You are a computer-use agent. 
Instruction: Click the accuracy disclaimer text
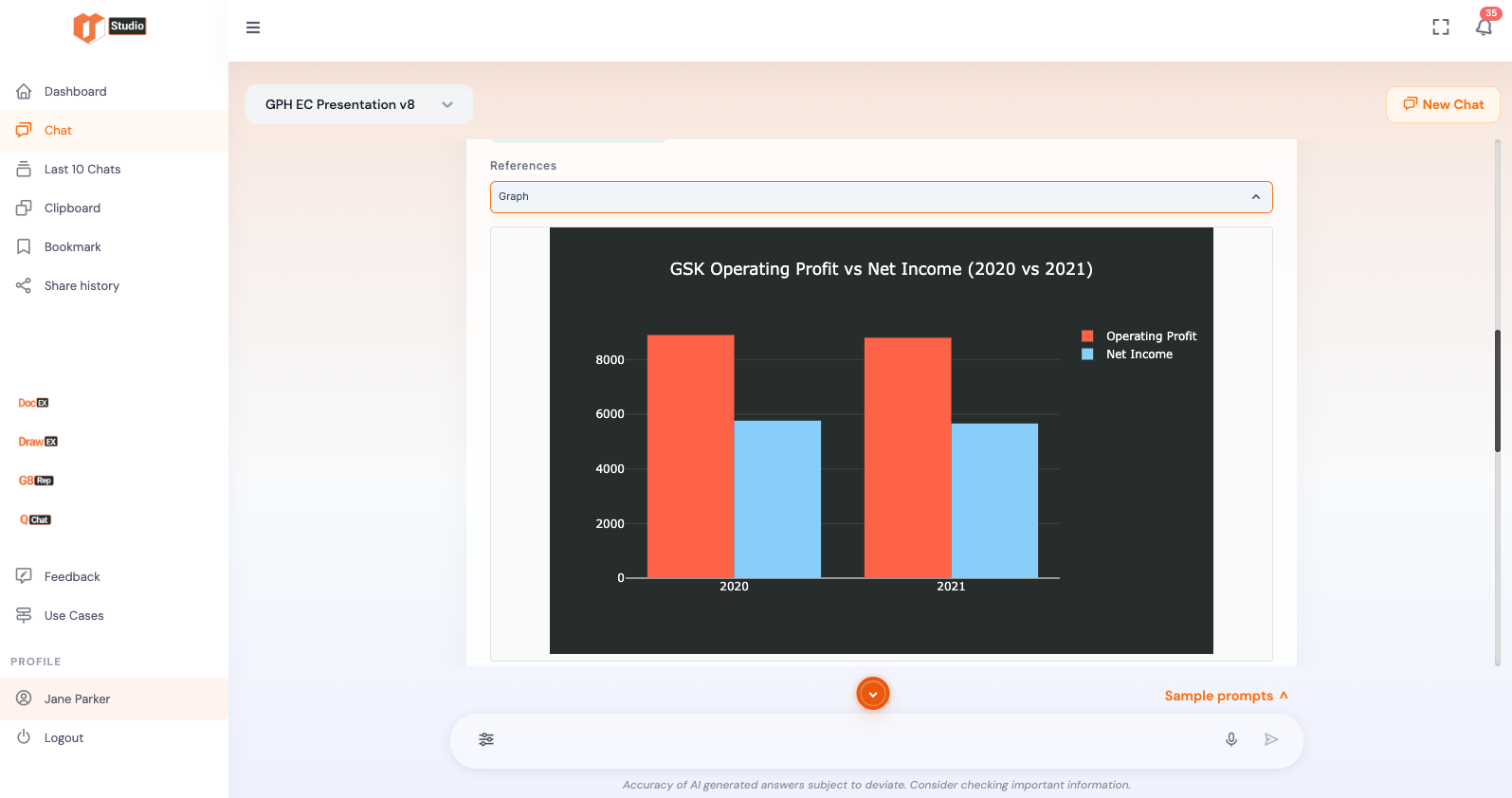click(x=877, y=785)
